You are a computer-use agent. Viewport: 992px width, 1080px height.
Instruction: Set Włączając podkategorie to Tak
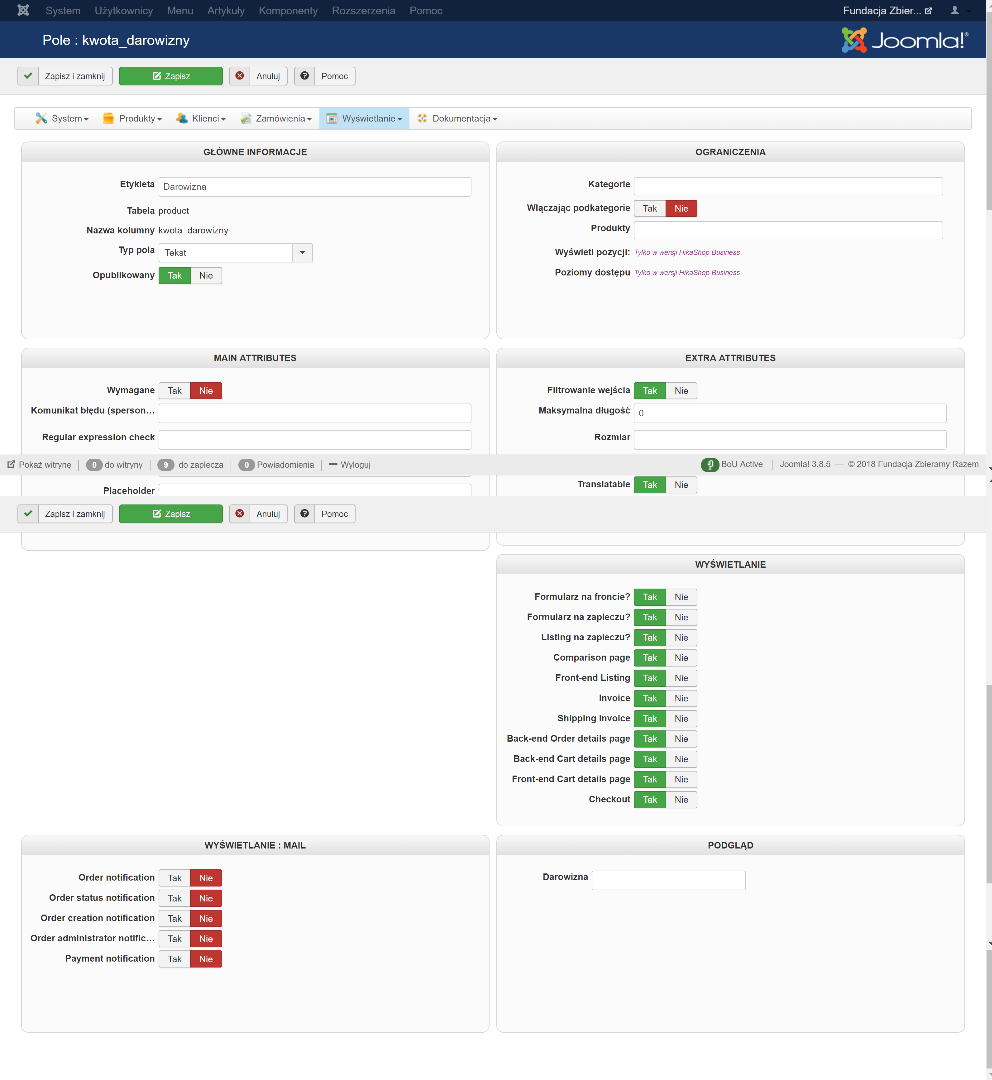(x=650, y=209)
